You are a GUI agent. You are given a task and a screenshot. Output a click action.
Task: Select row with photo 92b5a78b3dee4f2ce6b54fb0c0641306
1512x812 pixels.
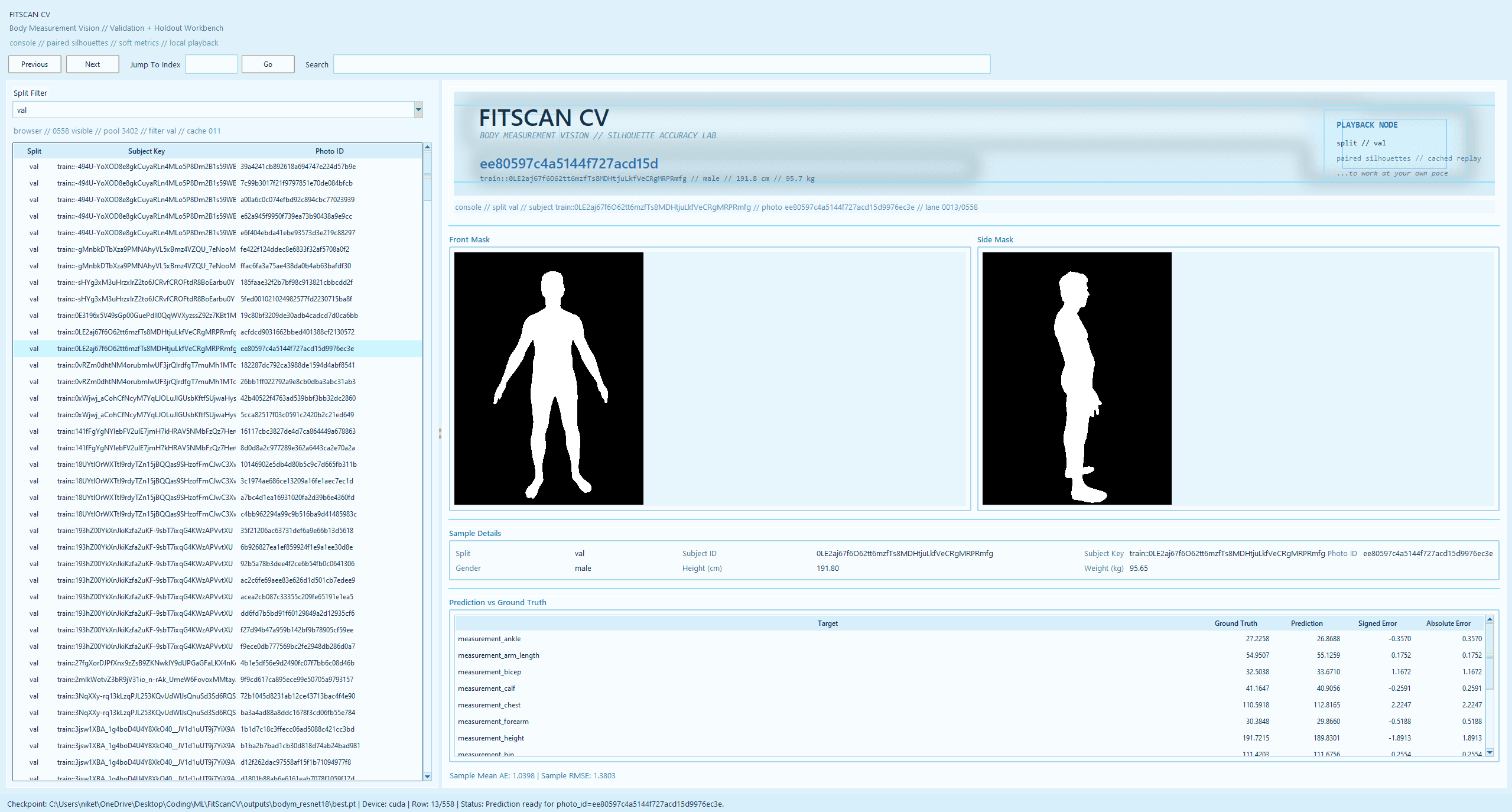coord(217,564)
